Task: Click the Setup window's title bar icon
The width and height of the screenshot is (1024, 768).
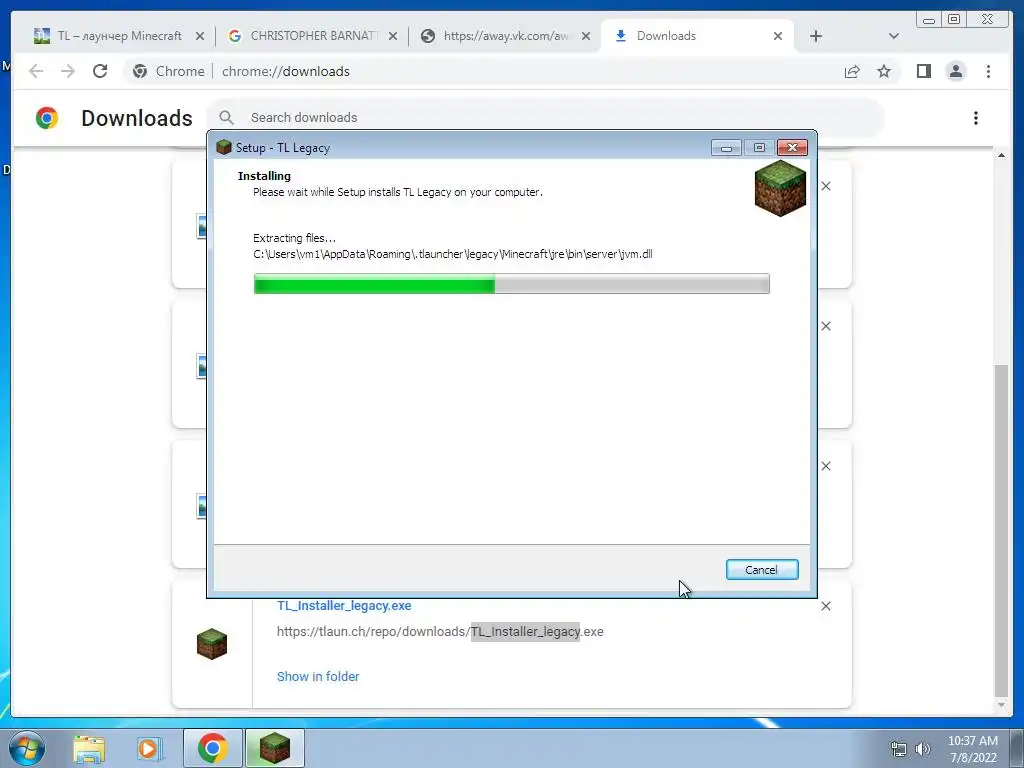Action: click(224, 147)
